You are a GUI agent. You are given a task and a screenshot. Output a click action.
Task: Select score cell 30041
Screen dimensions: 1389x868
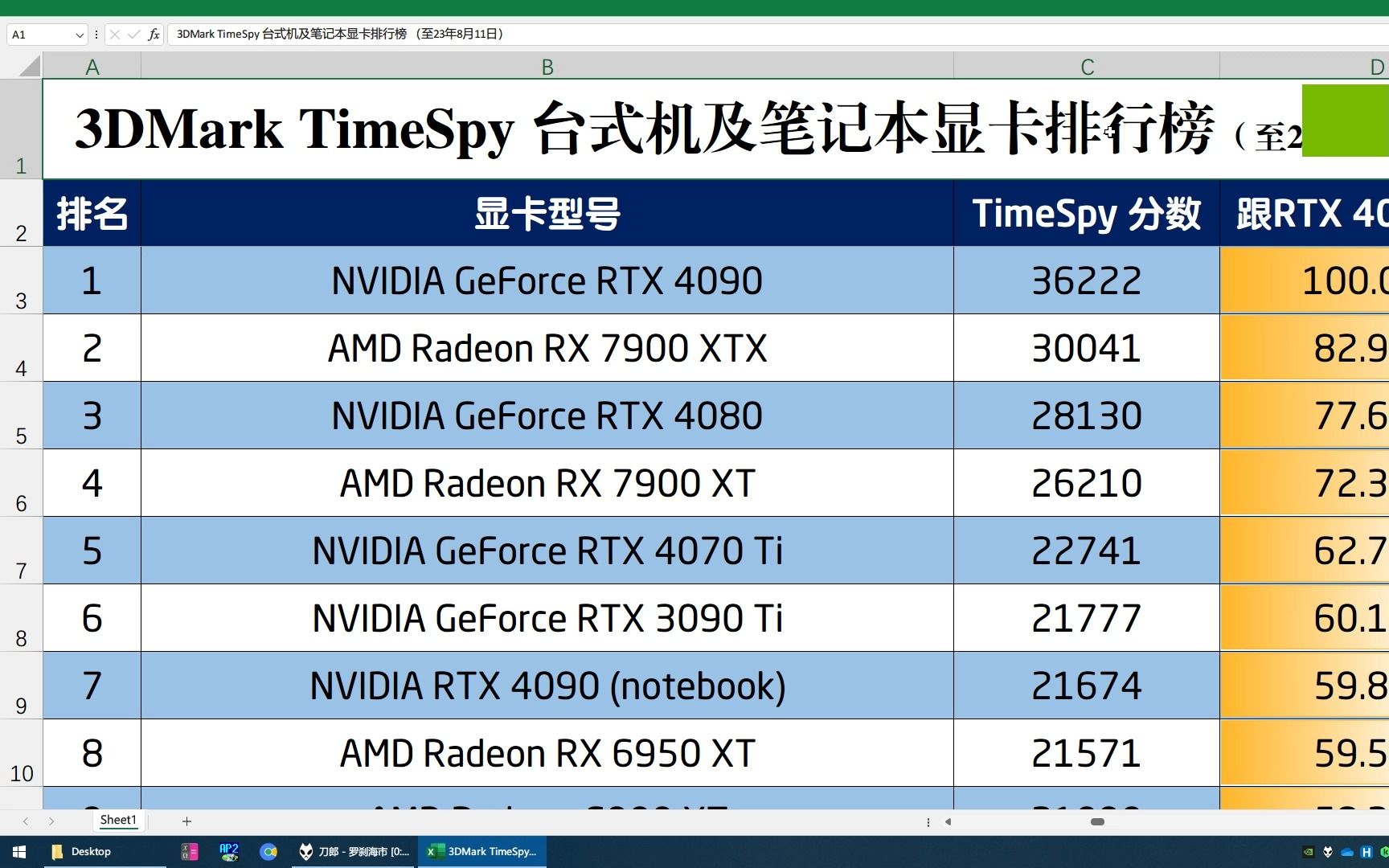click(1087, 348)
